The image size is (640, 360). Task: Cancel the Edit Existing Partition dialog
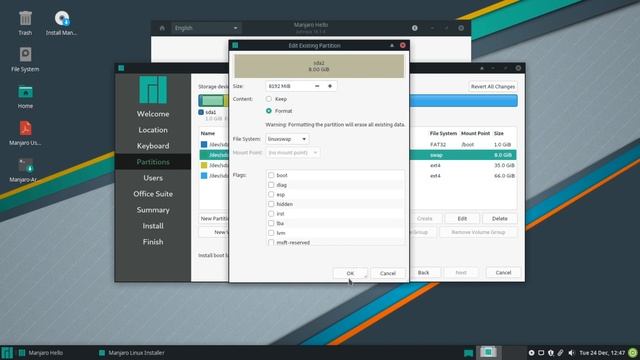tap(388, 273)
